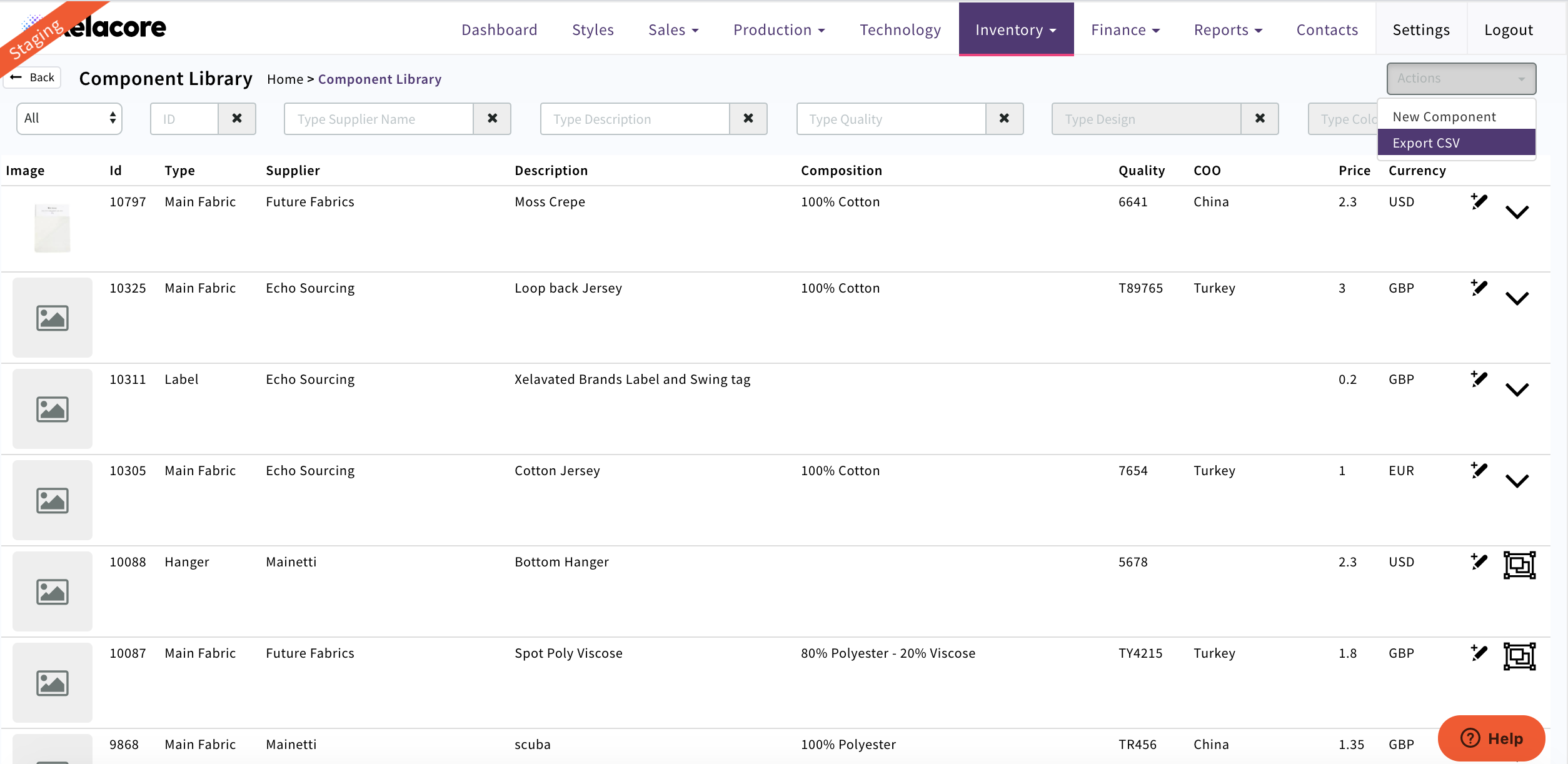Open the Actions dropdown
Screen dimensions: 1568x764
(x=1460, y=79)
